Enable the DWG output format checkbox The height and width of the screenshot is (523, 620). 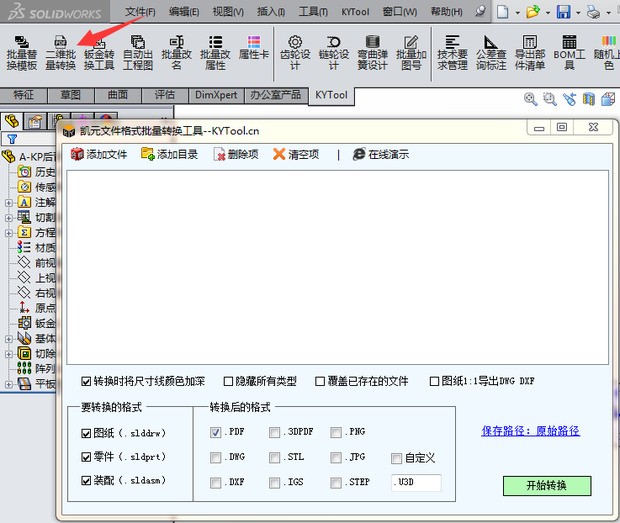coord(216,457)
